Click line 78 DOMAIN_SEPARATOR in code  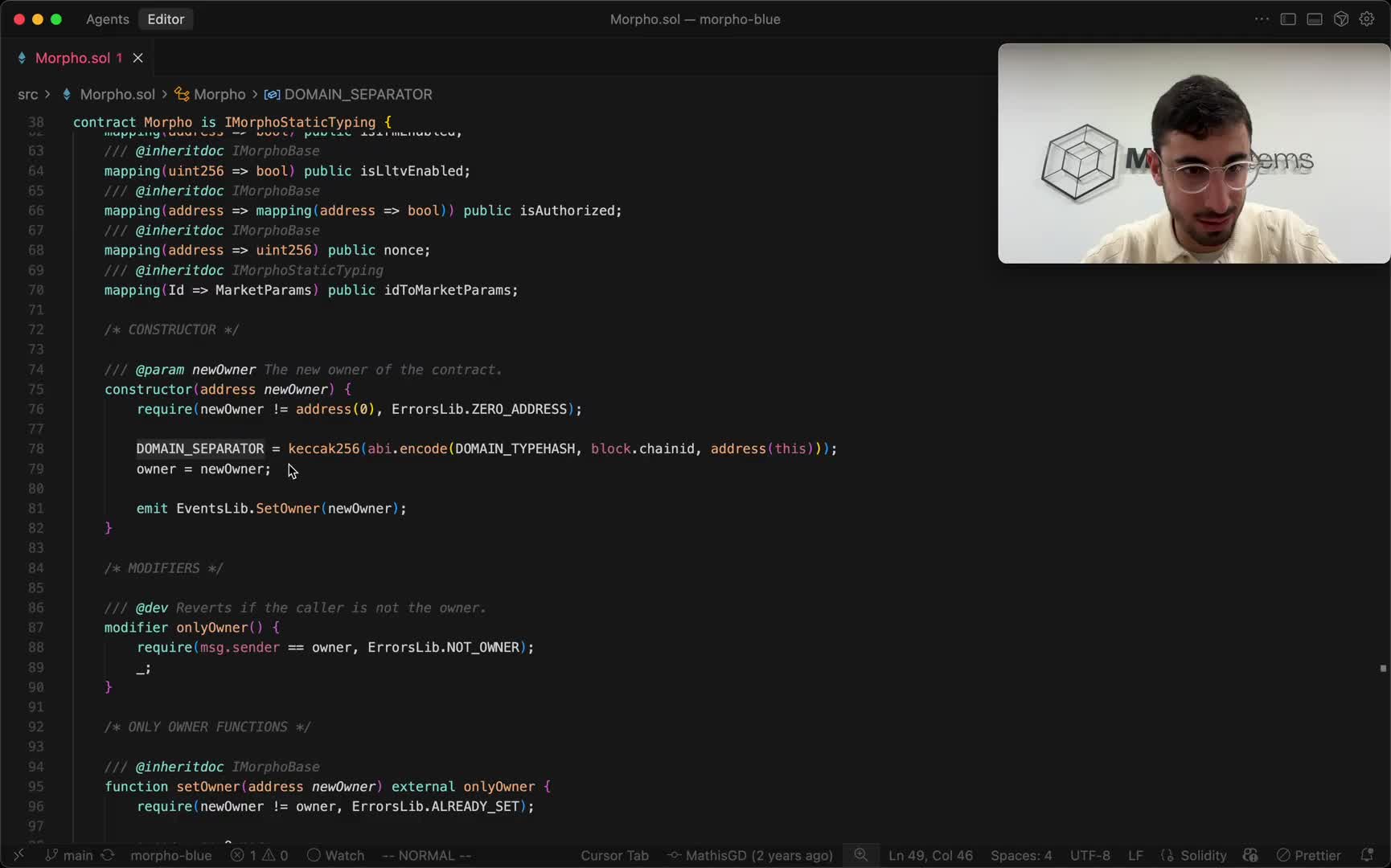coord(200,448)
